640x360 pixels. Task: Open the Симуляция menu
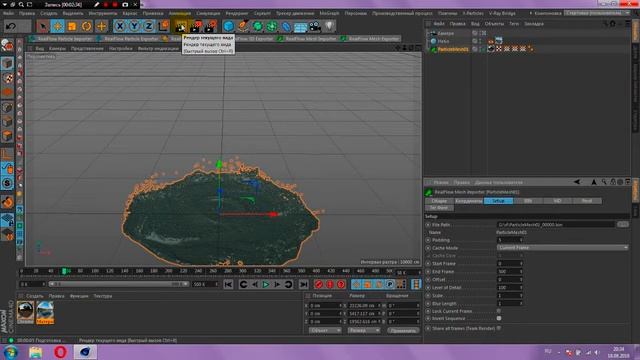point(208,13)
